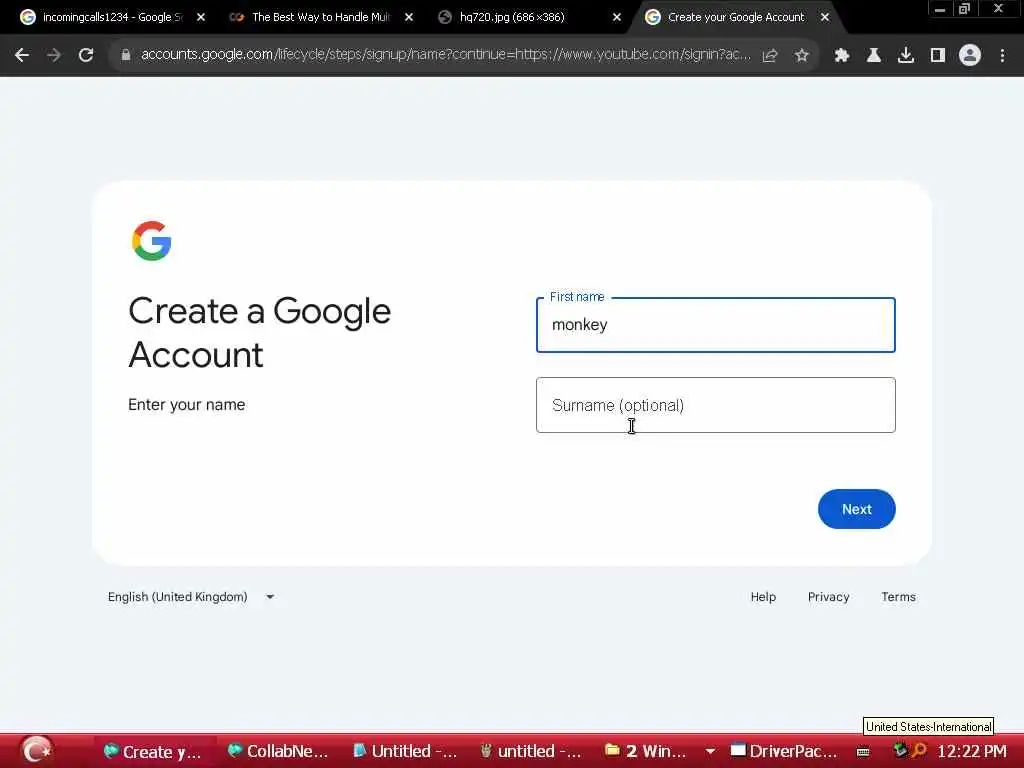The image size is (1024, 768).
Task: Open the English (United Kingdom) language dropdown
Action: click(x=191, y=597)
